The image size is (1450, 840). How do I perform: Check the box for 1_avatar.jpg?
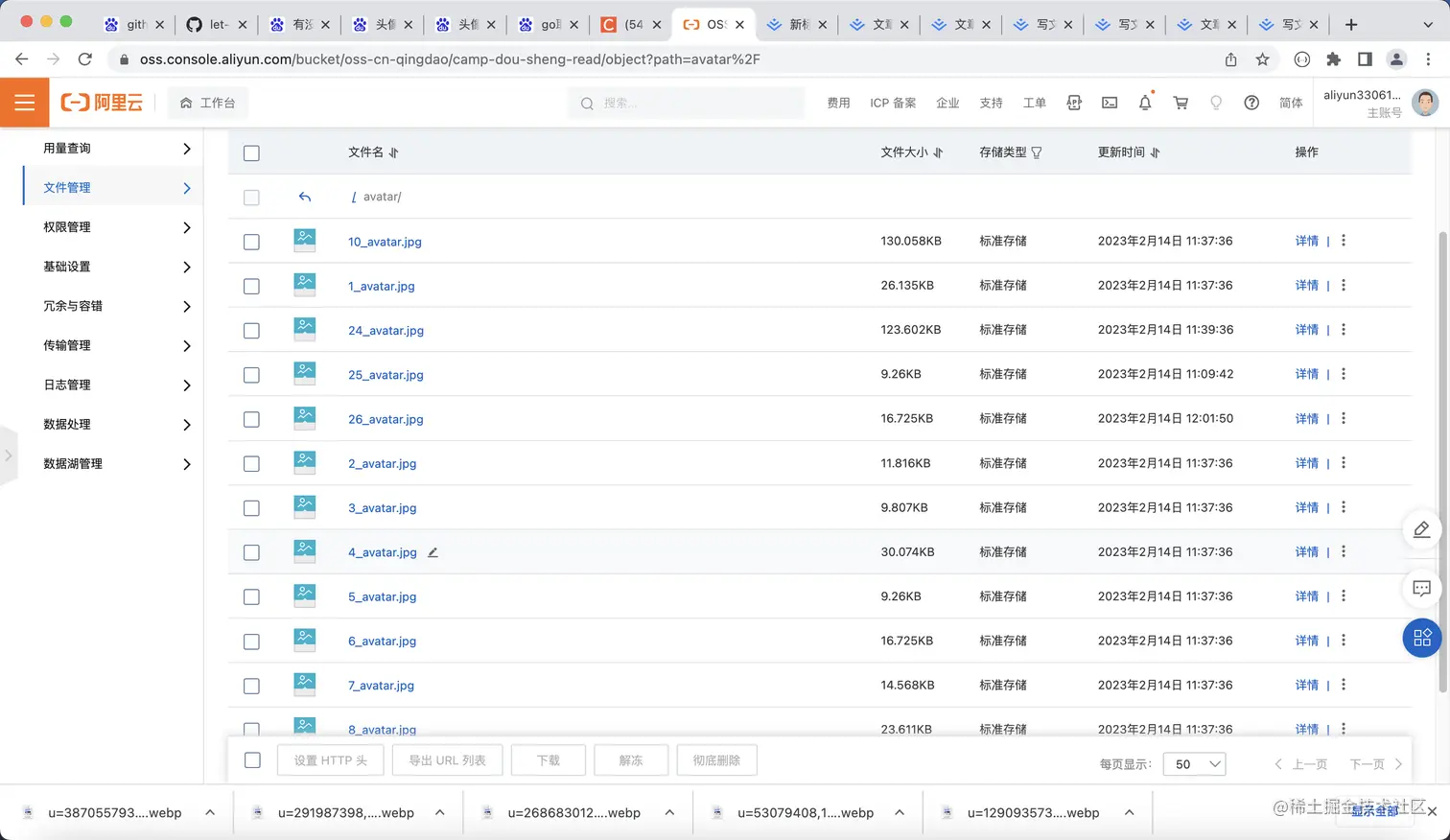click(251, 286)
